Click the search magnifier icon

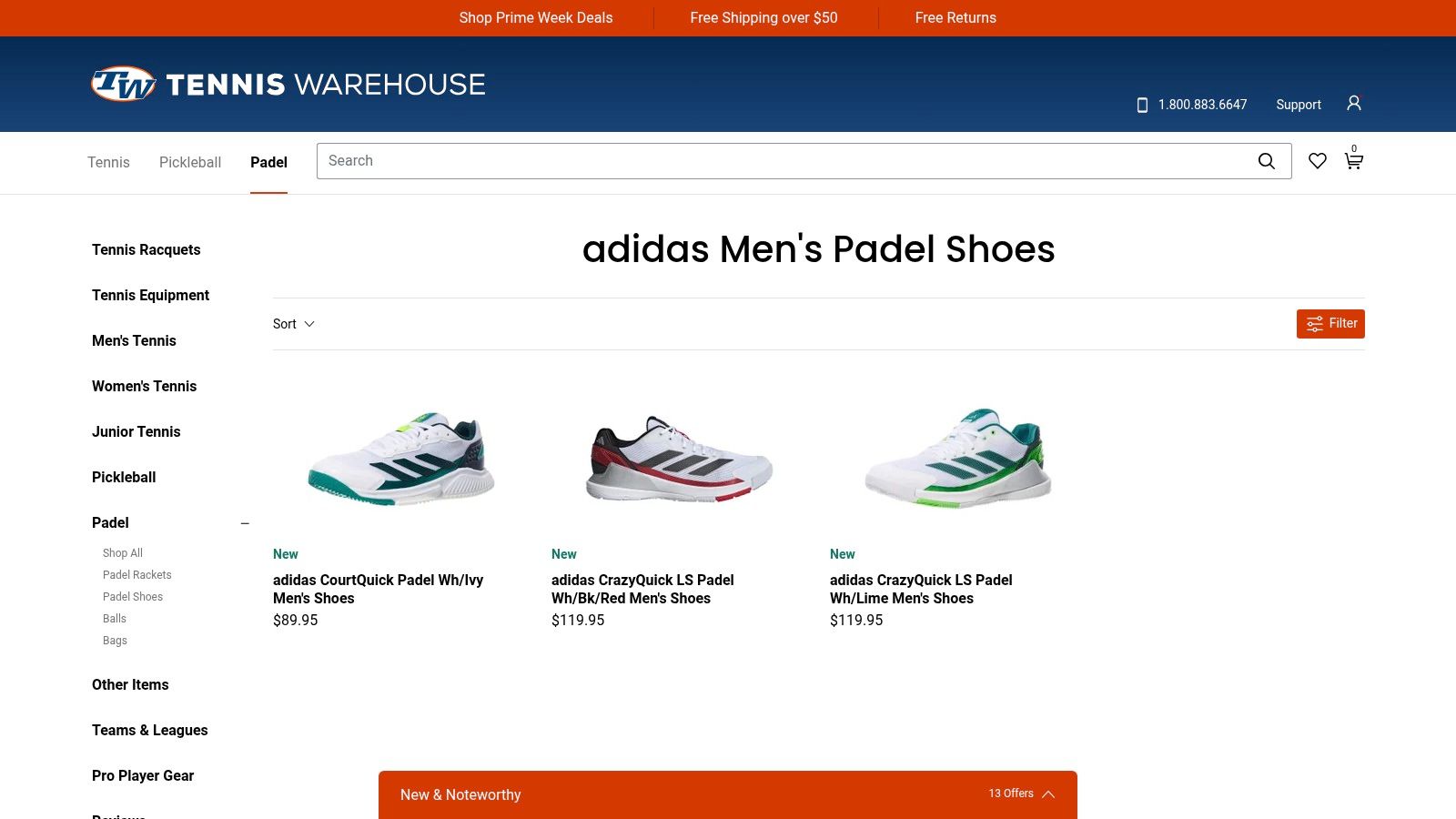coord(1266,161)
